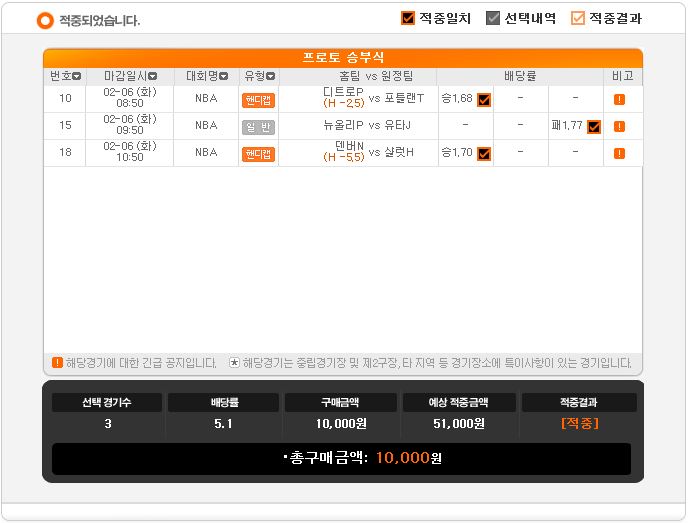Click the exclamation legend icon in footer note

58,363
